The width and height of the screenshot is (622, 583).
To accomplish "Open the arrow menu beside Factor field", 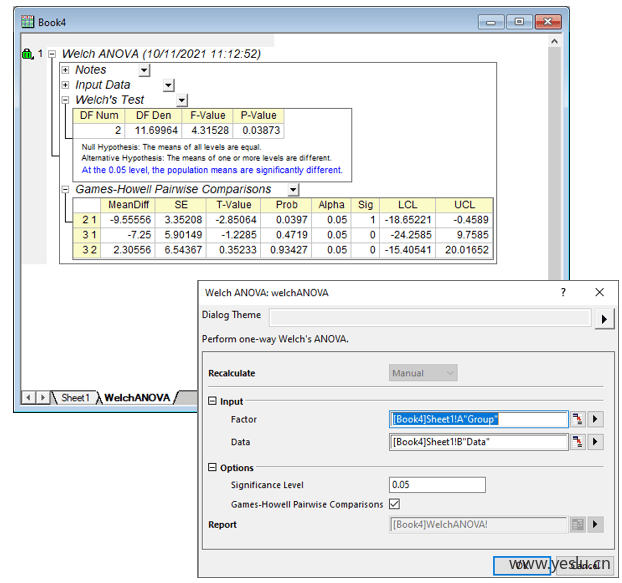I will 595,419.
